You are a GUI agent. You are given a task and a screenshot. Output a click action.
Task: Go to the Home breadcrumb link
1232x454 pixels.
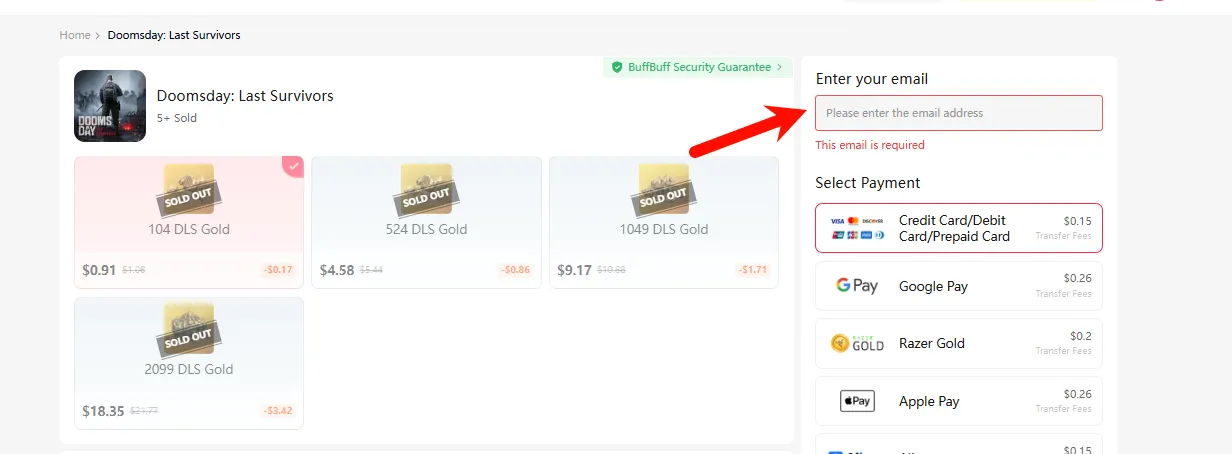pos(75,35)
